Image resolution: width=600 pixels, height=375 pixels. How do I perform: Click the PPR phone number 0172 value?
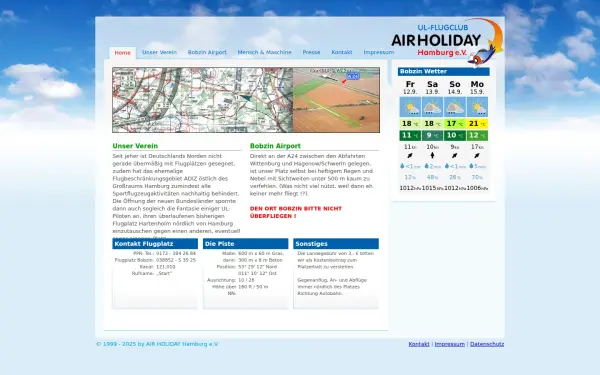pos(176,253)
